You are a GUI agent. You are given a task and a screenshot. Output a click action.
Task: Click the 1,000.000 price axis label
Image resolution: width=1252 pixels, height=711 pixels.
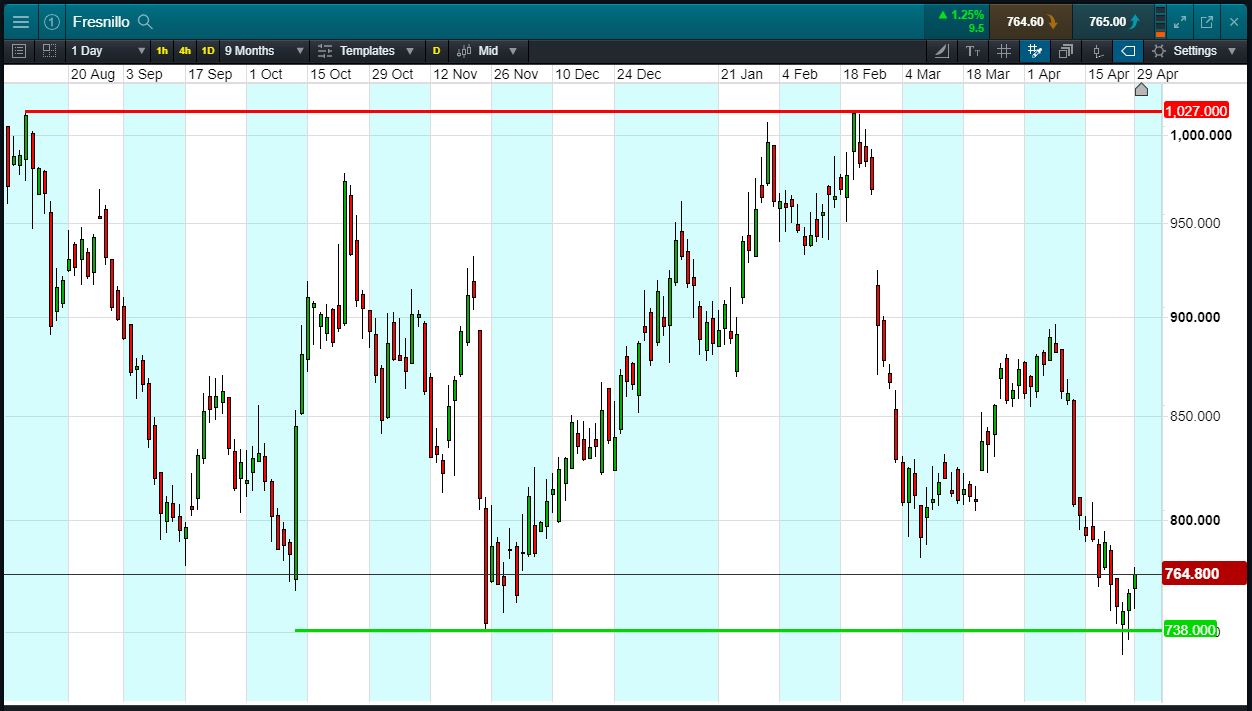1201,135
